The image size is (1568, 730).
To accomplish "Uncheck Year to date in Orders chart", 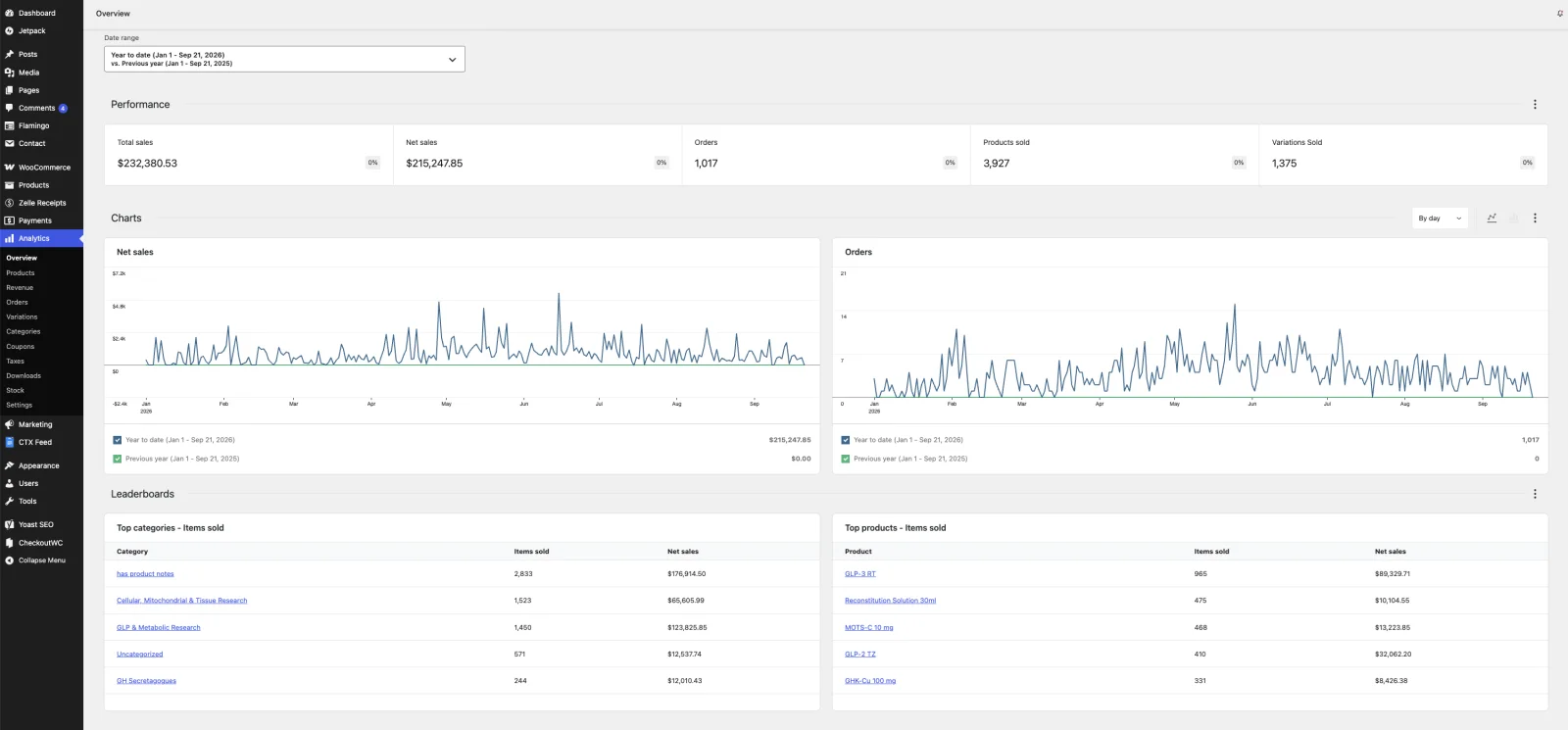I will click(x=846, y=440).
